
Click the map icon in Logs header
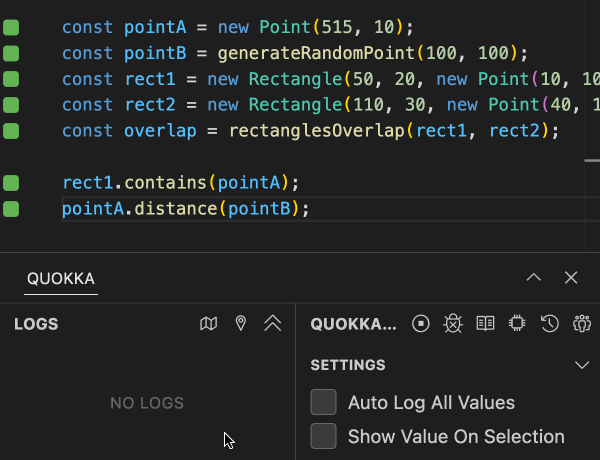(x=208, y=324)
